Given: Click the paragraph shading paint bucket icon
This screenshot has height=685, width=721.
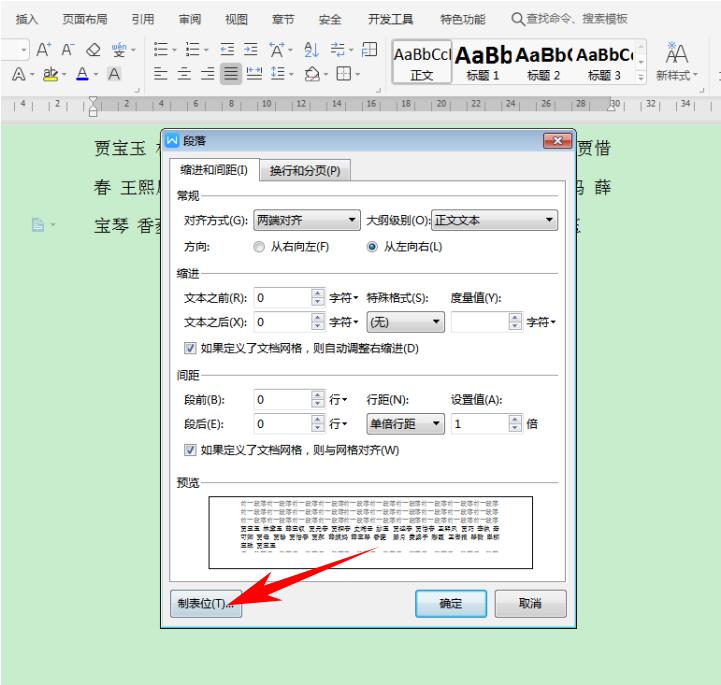Looking at the screenshot, I should click(x=312, y=74).
